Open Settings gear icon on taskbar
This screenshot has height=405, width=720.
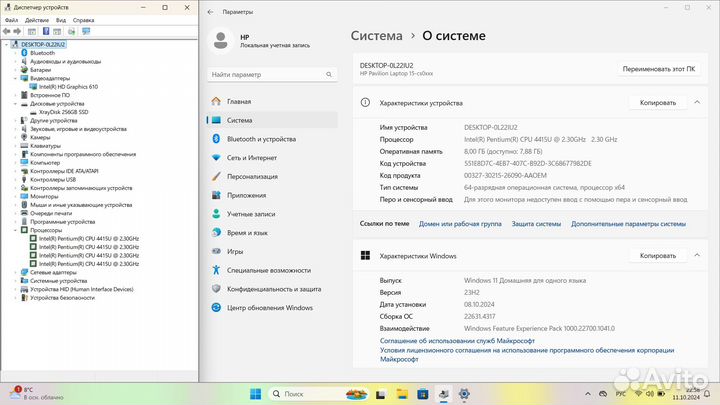coord(464,394)
